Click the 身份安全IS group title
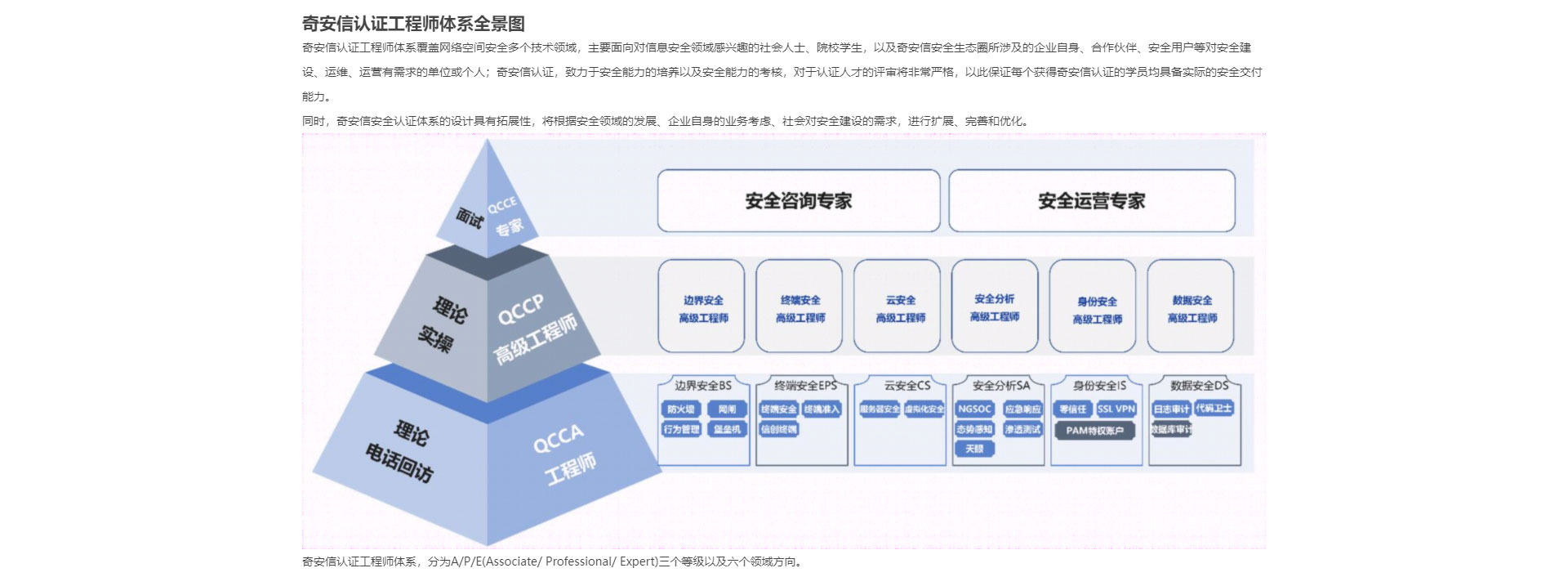The image size is (1568, 586). [1099, 386]
